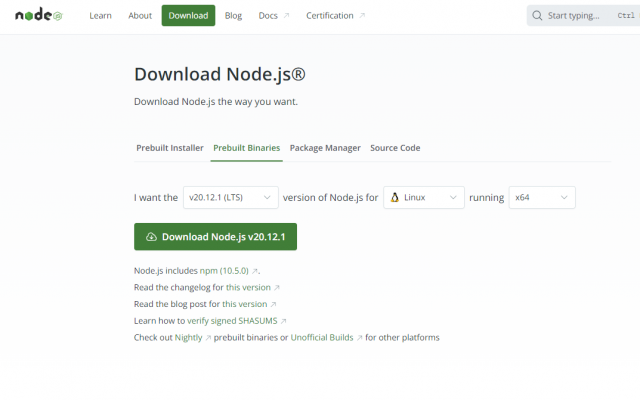
Task: Click the external arrow next to Docs
Action: click(x=287, y=16)
